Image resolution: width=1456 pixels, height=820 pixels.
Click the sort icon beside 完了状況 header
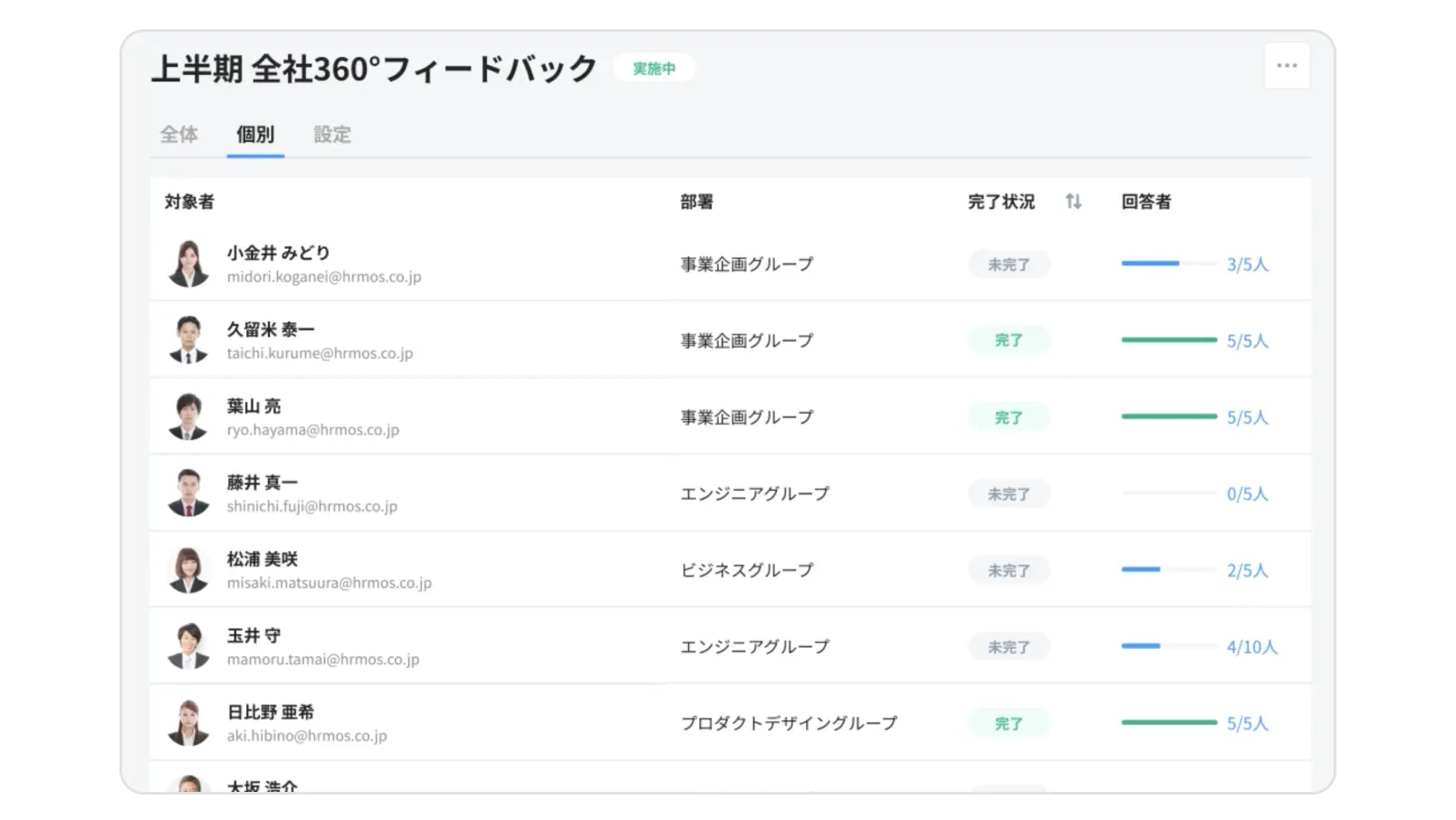[x=1074, y=202]
